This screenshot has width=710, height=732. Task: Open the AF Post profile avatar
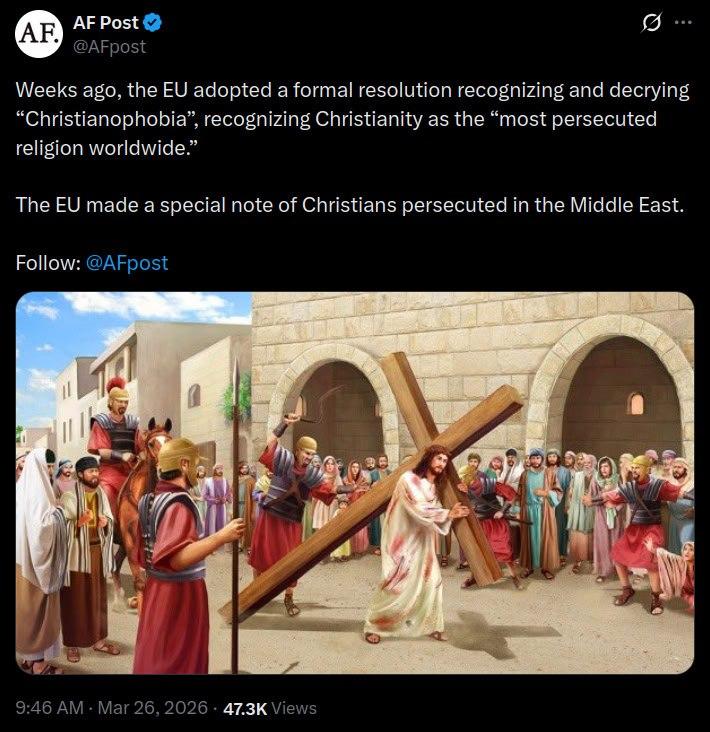(37, 34)
